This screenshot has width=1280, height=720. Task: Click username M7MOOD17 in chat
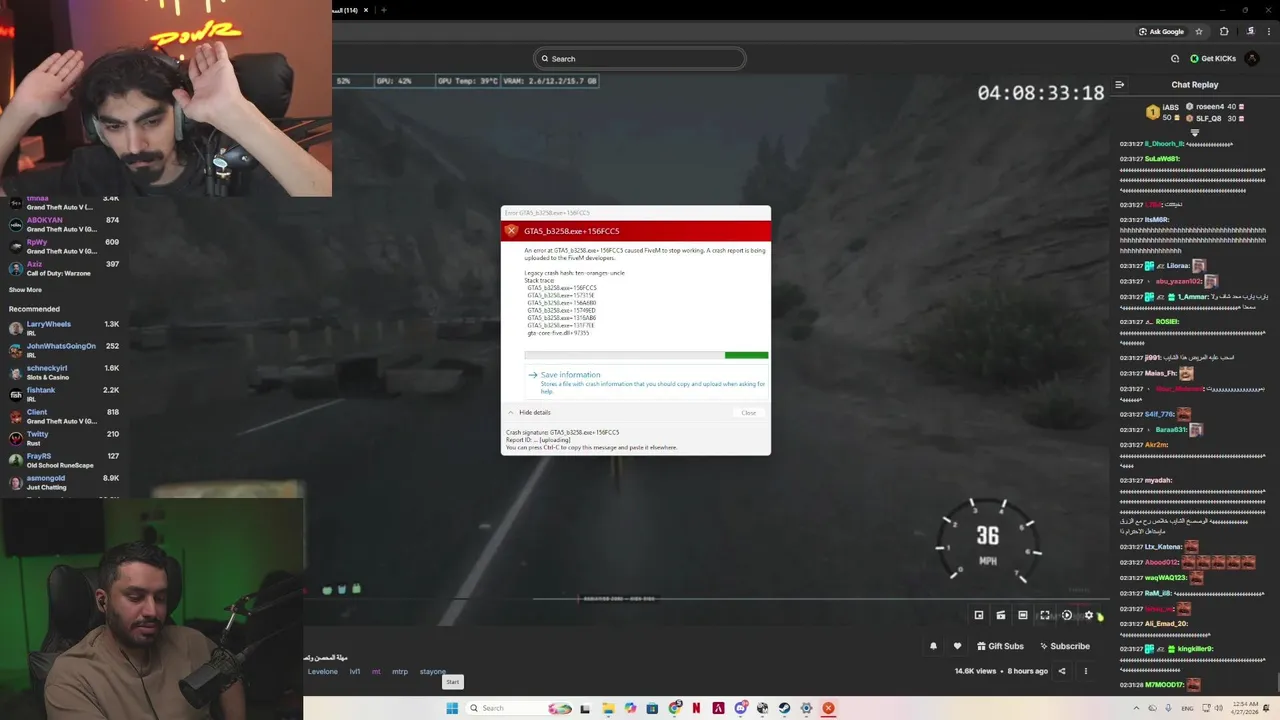click(1164, 685)
